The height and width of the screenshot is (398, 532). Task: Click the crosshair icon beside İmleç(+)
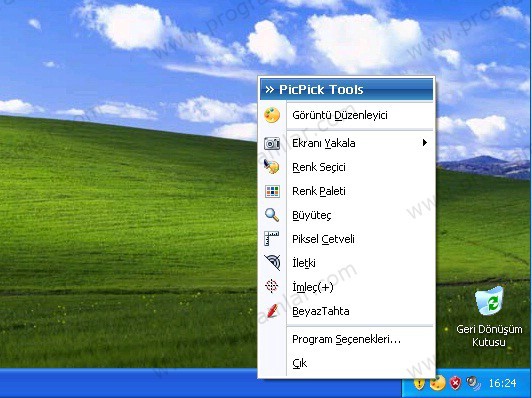tap(272, 286)
